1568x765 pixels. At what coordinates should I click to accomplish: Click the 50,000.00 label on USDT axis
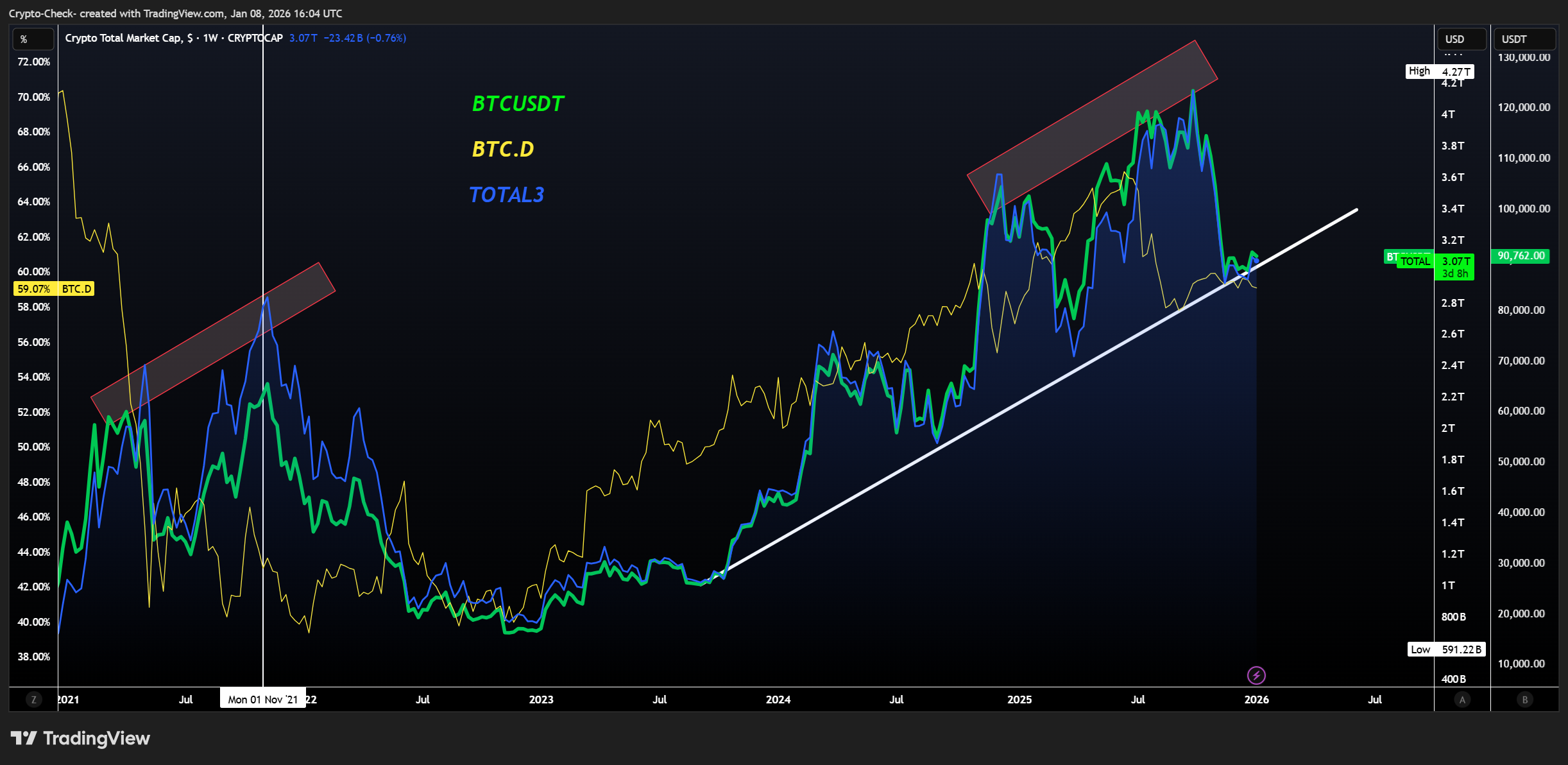pyautogui.click(x=1521, y=461)
